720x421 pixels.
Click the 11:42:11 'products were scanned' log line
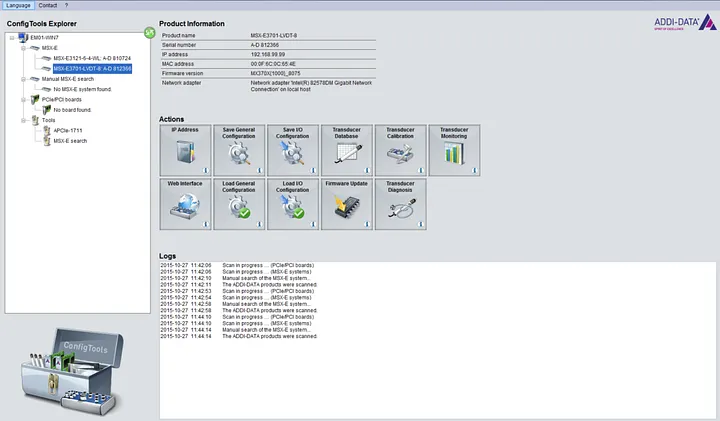tap(239, 285)
